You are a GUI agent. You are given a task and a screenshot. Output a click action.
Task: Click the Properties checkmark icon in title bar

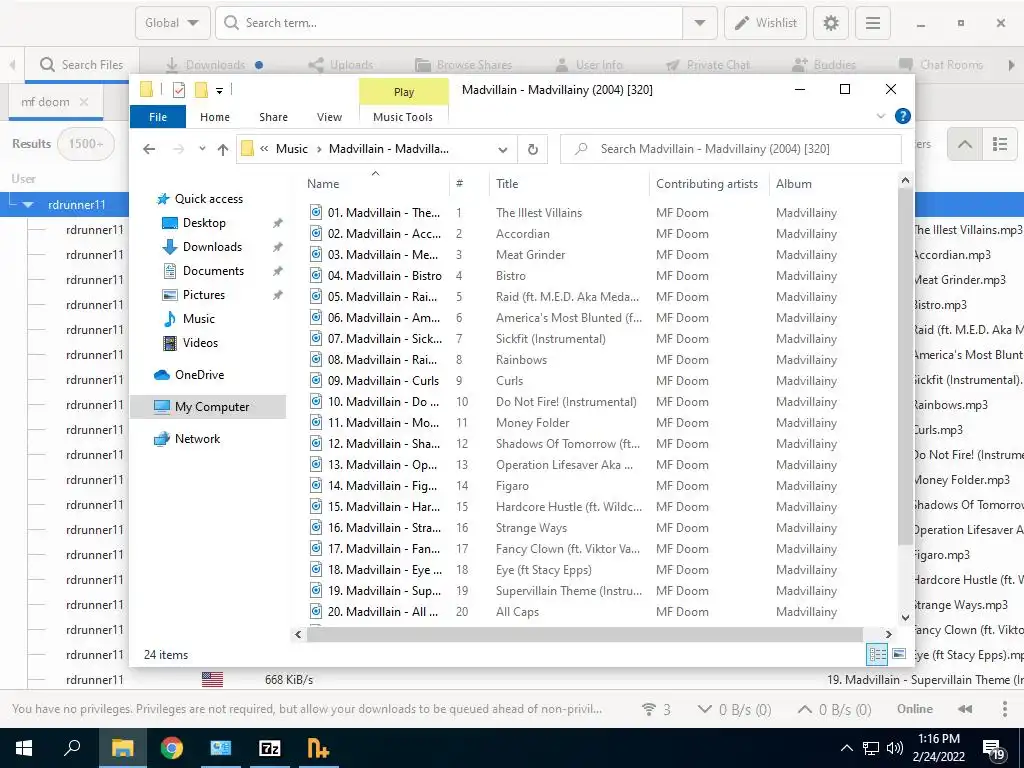(x=179, y=90)
